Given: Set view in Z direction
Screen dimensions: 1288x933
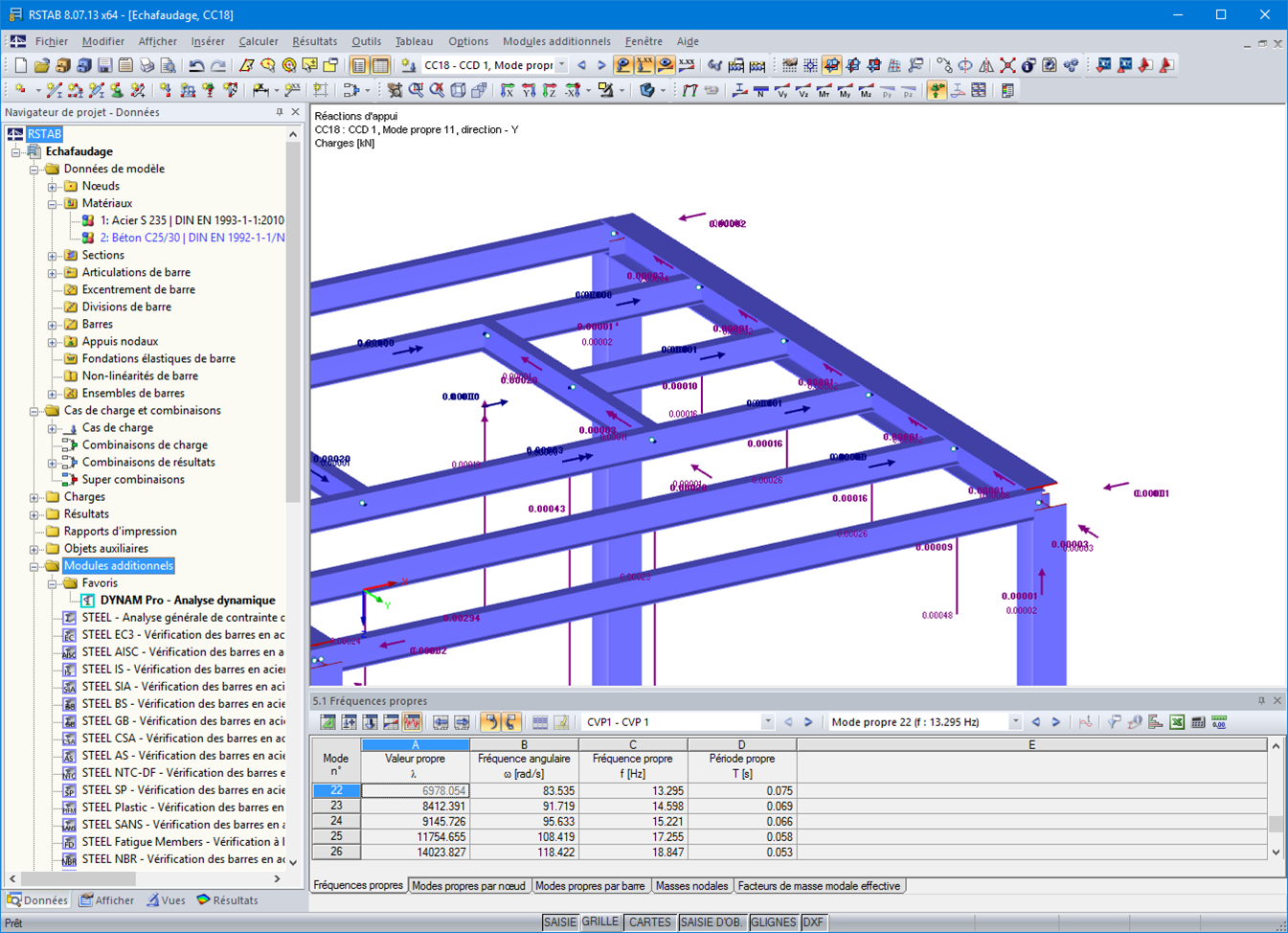Looking at the screenshot, I should point(550,91).
